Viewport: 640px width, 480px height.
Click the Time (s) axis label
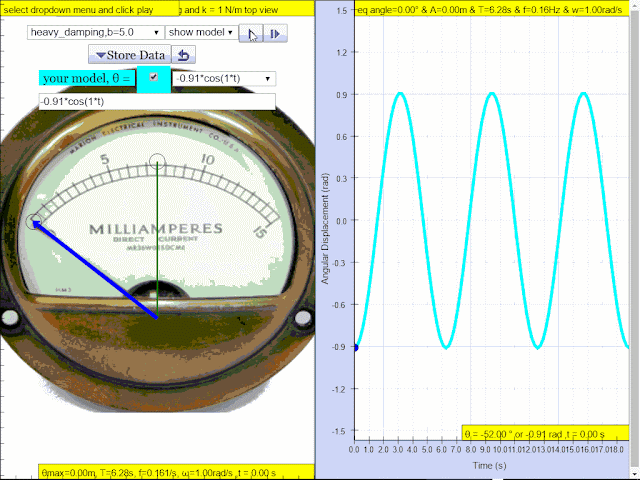(489, 465)
